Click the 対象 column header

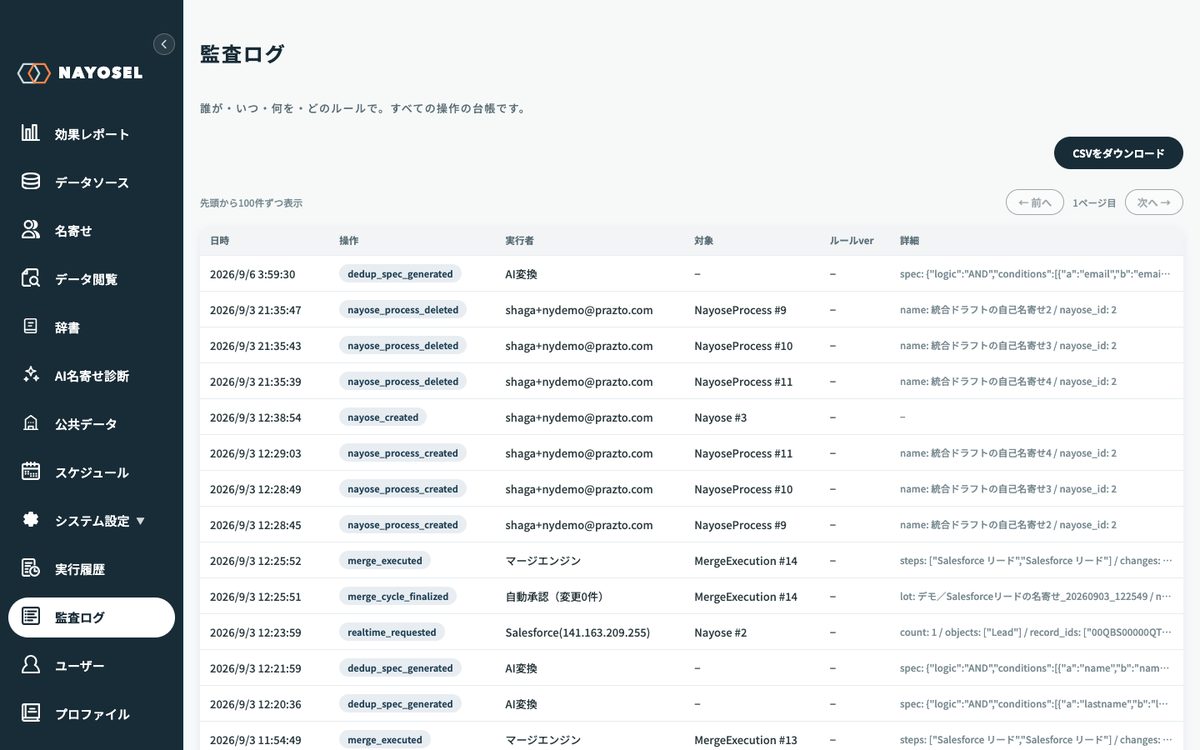coord(704,241)
